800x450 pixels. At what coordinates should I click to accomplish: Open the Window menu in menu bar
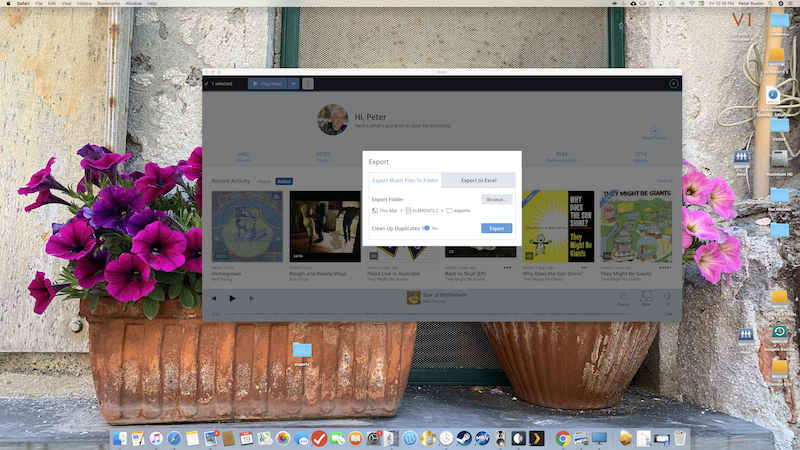(134, 3)
